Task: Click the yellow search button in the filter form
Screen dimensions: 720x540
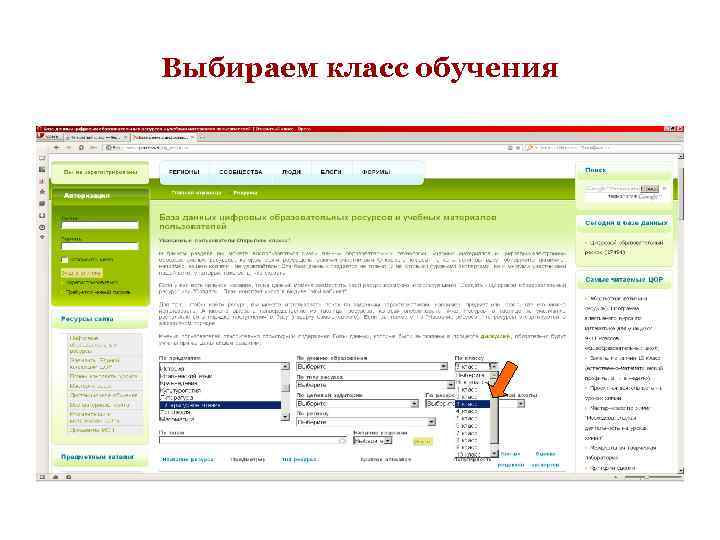Action: (x=422, y=441)
